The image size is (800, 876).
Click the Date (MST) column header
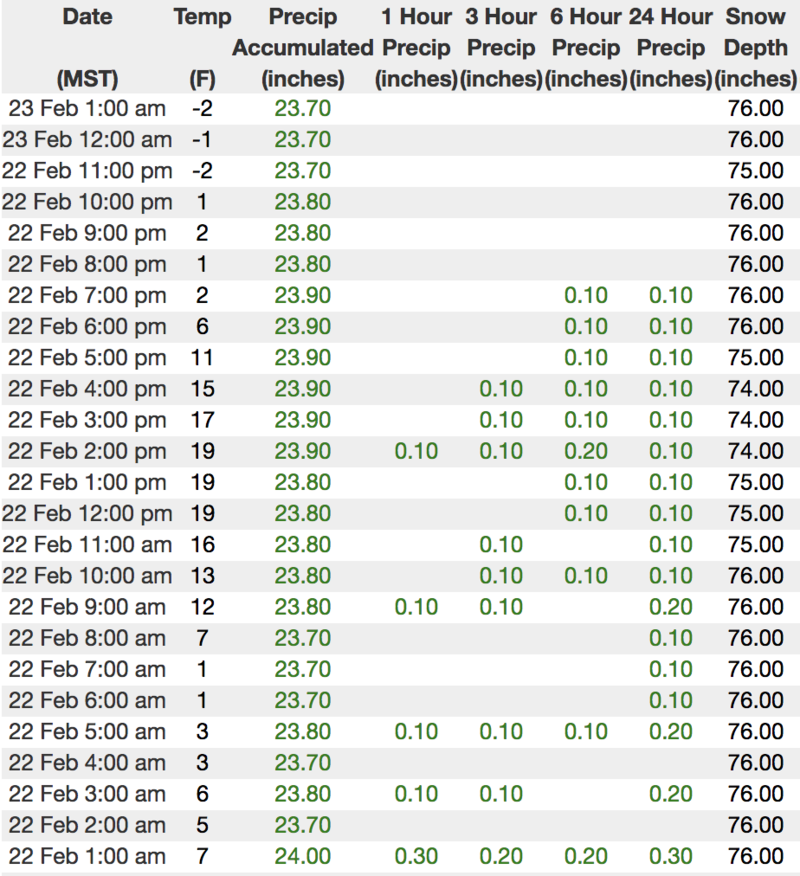tap(87, 47)
